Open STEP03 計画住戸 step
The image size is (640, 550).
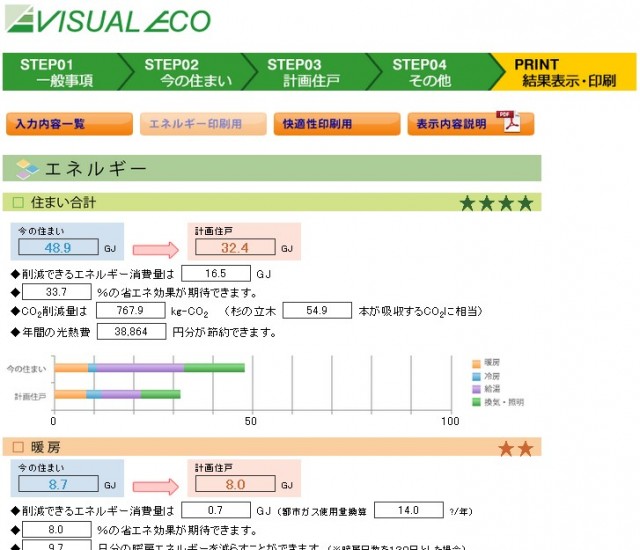[x=308, y=72]
